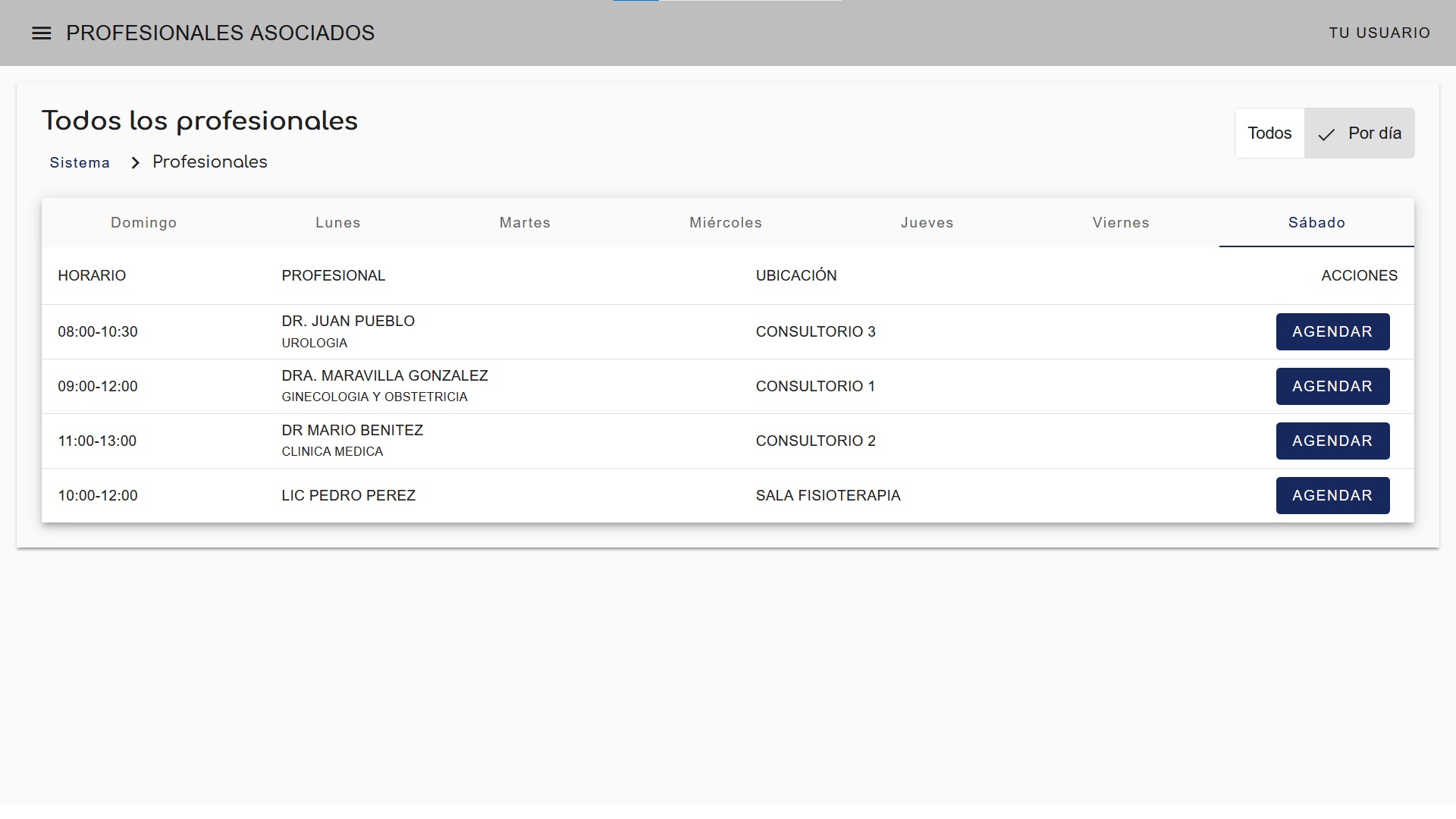
Task: Click the breadcrumb chevron separator
Action: pos(135,163)
